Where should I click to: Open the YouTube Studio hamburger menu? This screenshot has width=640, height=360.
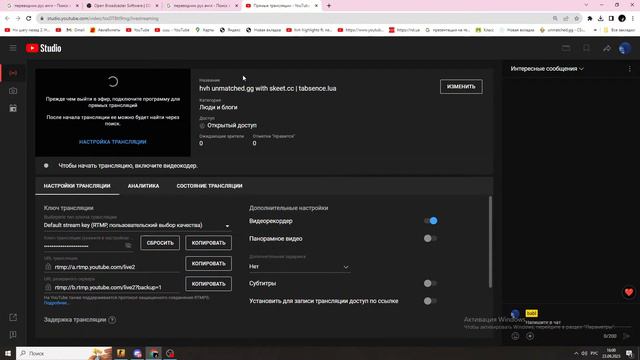click(13, 48)
